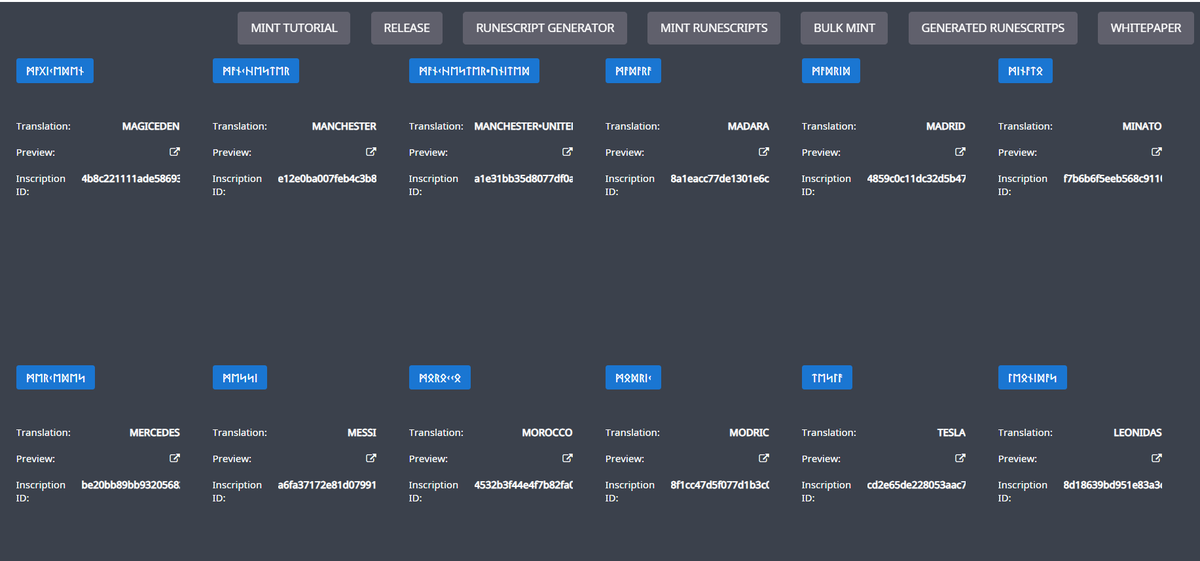Open the preview link icon for MANCHESTER
The width and height of the screenshot is (1200, 561).
coord(371,152)
